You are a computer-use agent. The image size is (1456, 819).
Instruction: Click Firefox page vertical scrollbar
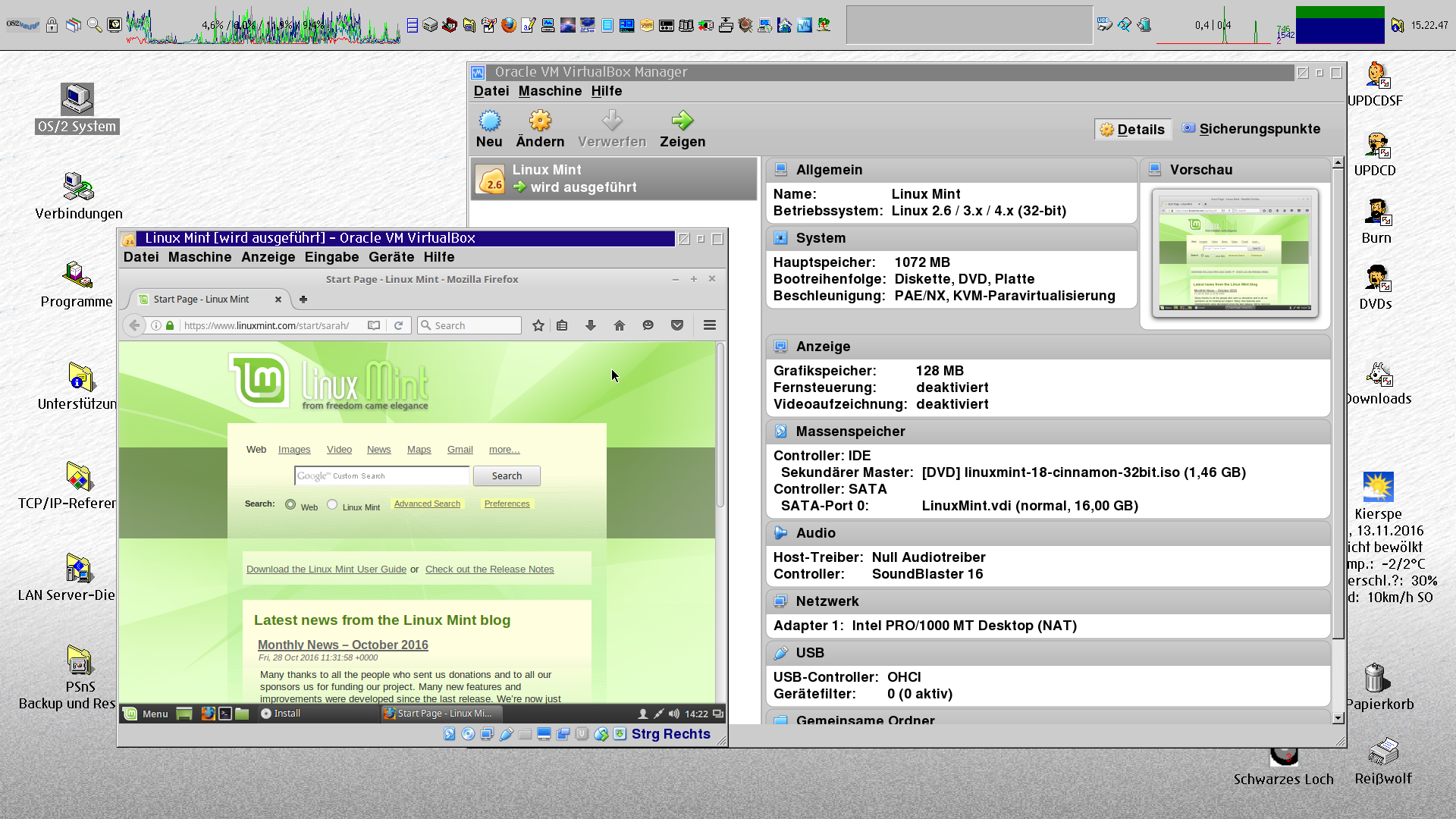coord(720,425)
